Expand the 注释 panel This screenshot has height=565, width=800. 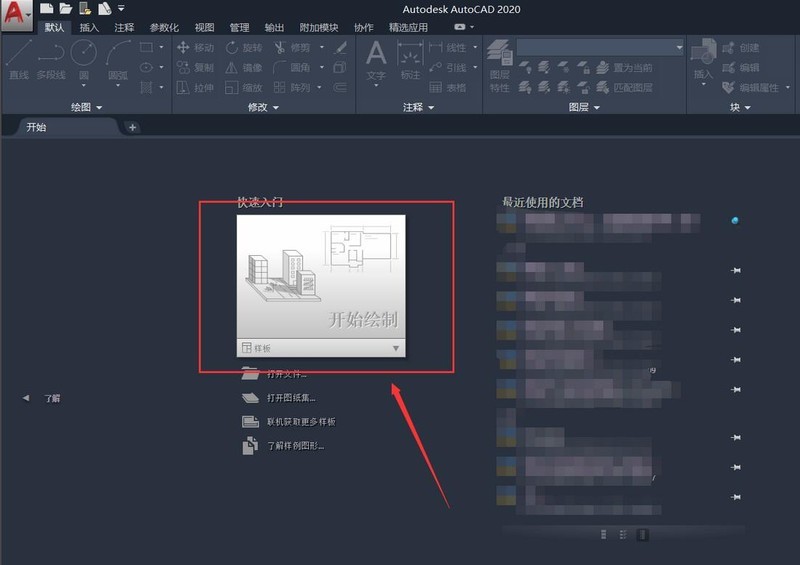click(x=418, y=107)
